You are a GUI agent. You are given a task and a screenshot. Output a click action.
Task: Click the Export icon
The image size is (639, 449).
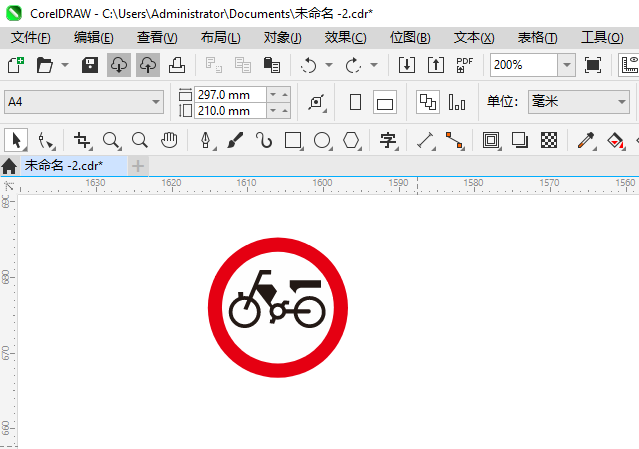[436, 65]
